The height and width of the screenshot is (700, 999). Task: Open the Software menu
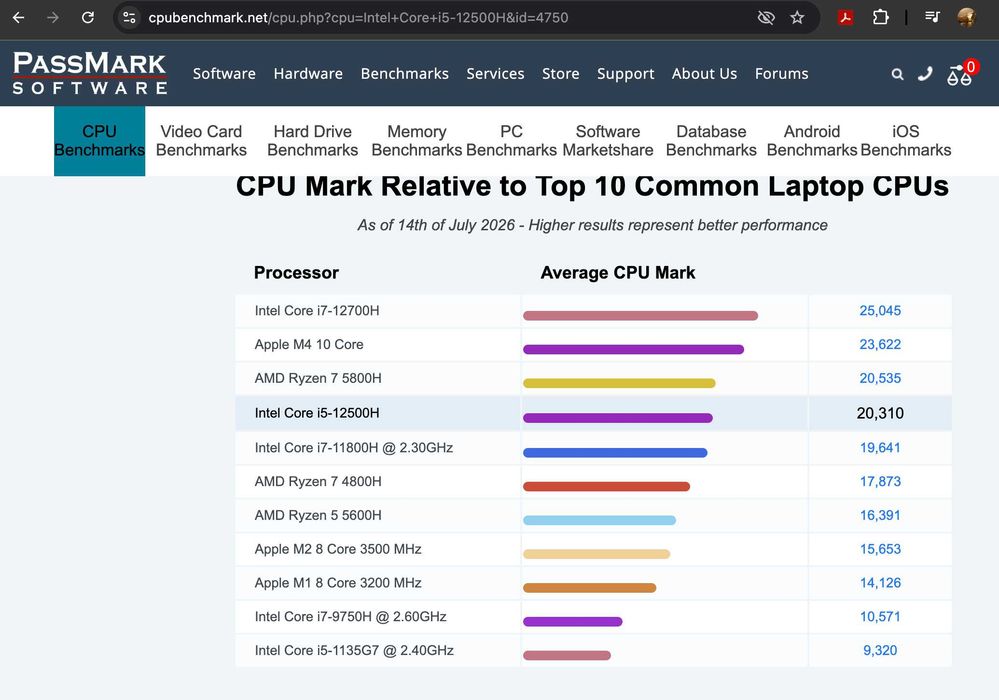(x=224, y=74)
